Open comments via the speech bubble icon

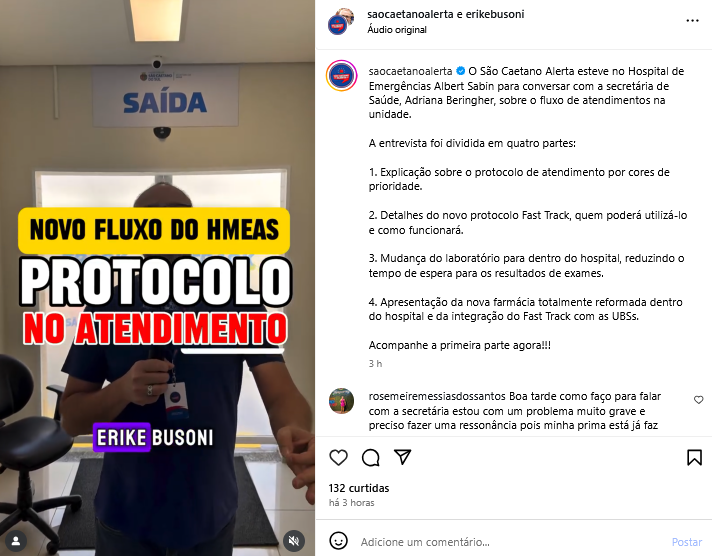coord(371,457)
